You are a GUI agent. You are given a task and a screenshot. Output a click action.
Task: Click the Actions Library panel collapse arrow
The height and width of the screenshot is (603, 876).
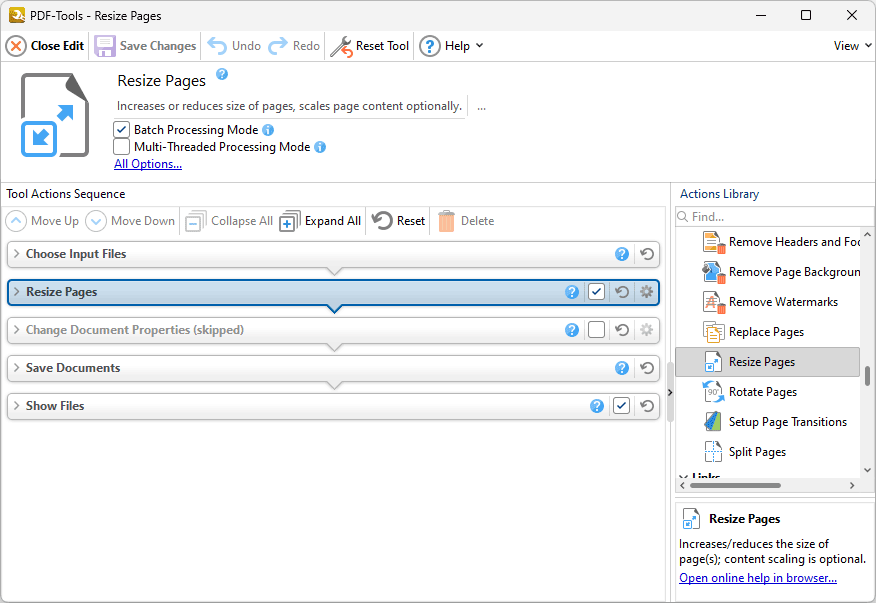point(670,393)
